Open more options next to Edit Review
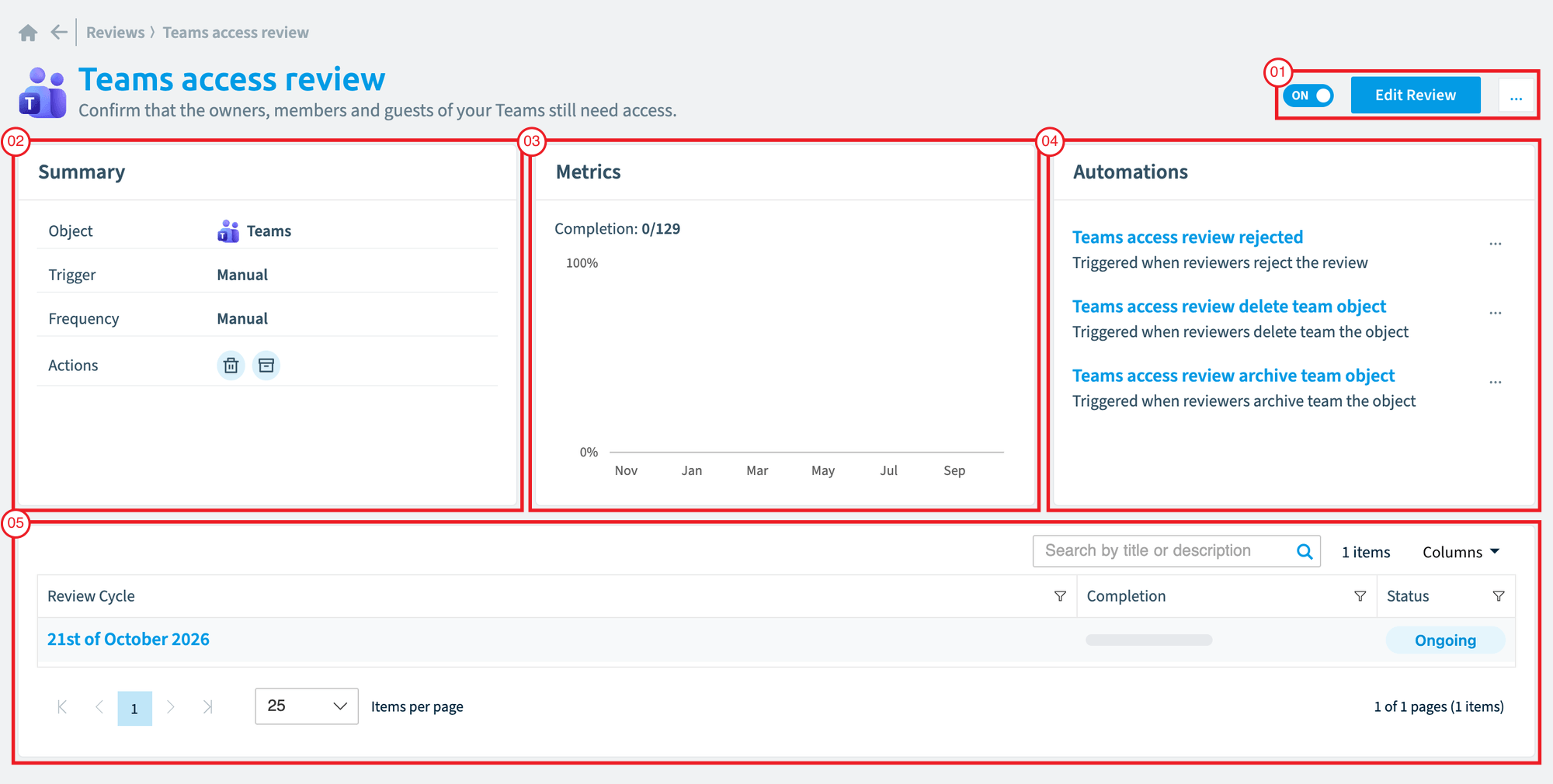1553x784 pixels. [1516, 96]
